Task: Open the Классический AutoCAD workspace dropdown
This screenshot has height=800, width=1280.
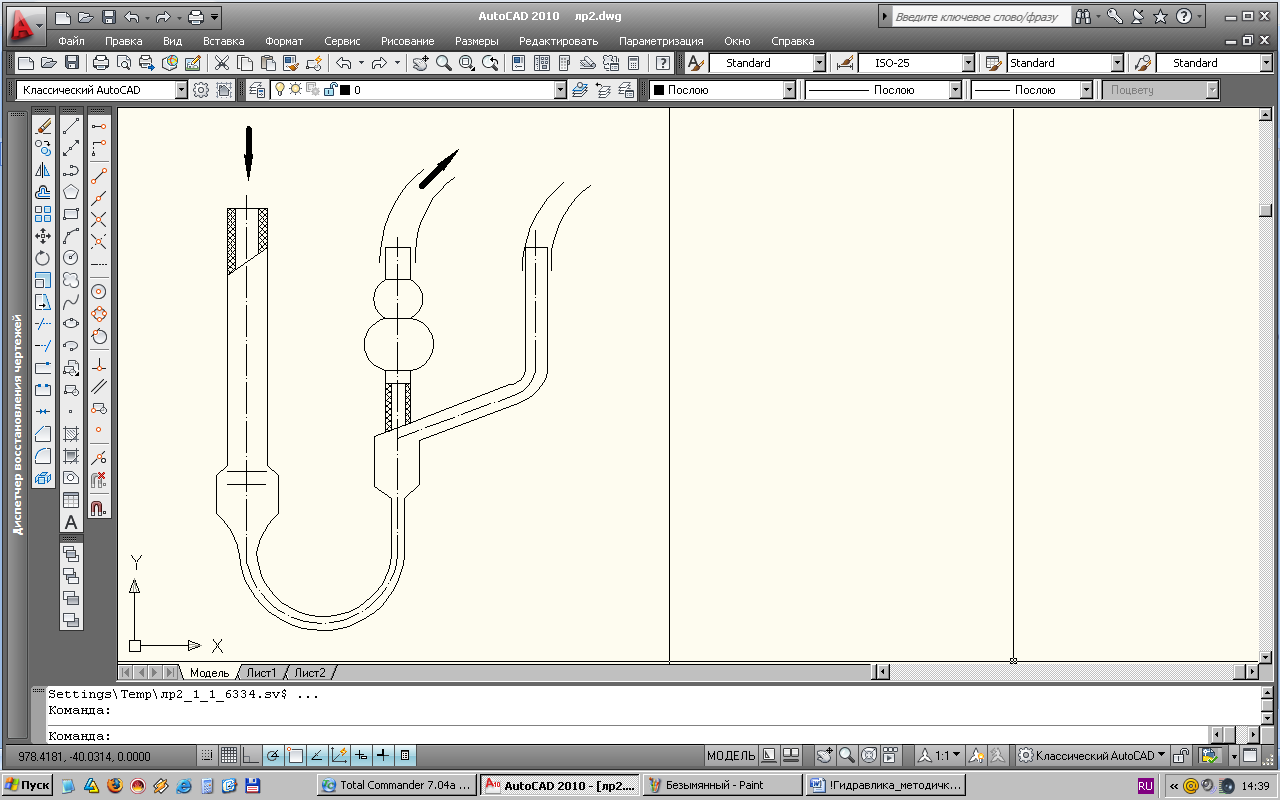Action: point(181,90)
